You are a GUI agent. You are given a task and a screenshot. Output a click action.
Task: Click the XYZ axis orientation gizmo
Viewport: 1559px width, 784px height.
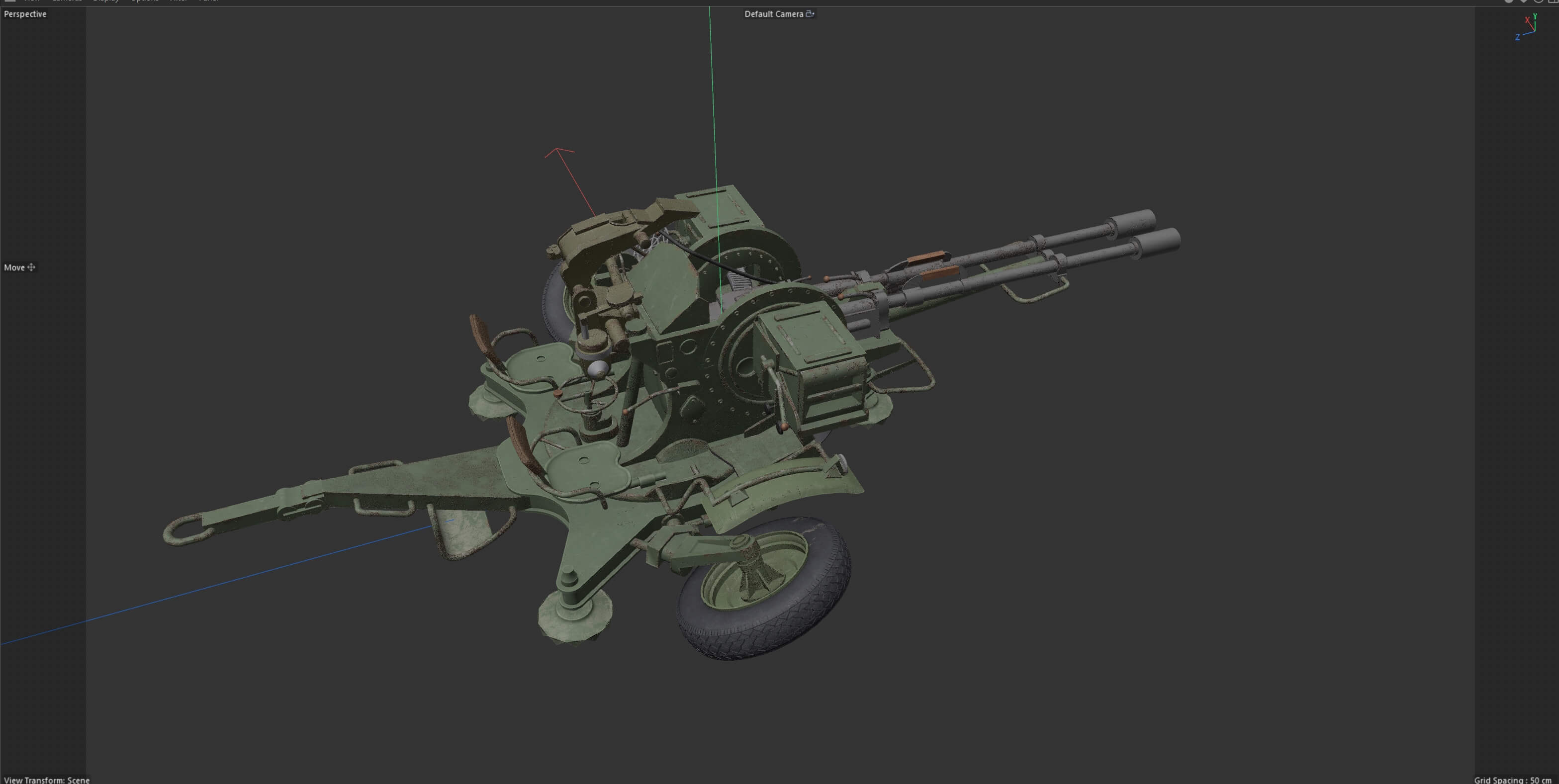(1528, 27)
